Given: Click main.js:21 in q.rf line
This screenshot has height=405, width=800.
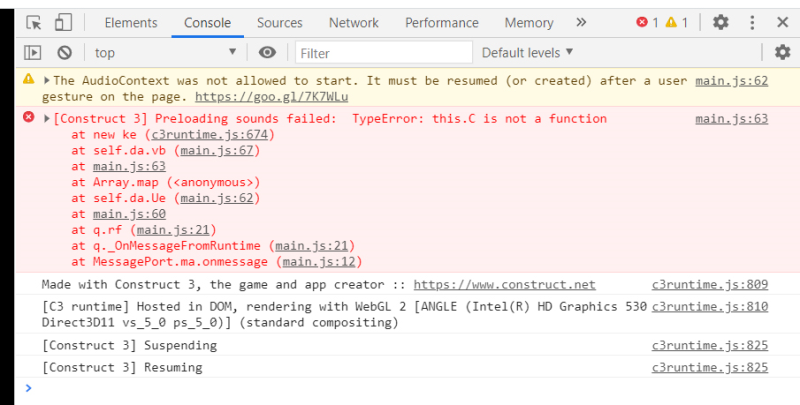Looking at the screenshot, I should pyautogui.click(x=173, y=230).
